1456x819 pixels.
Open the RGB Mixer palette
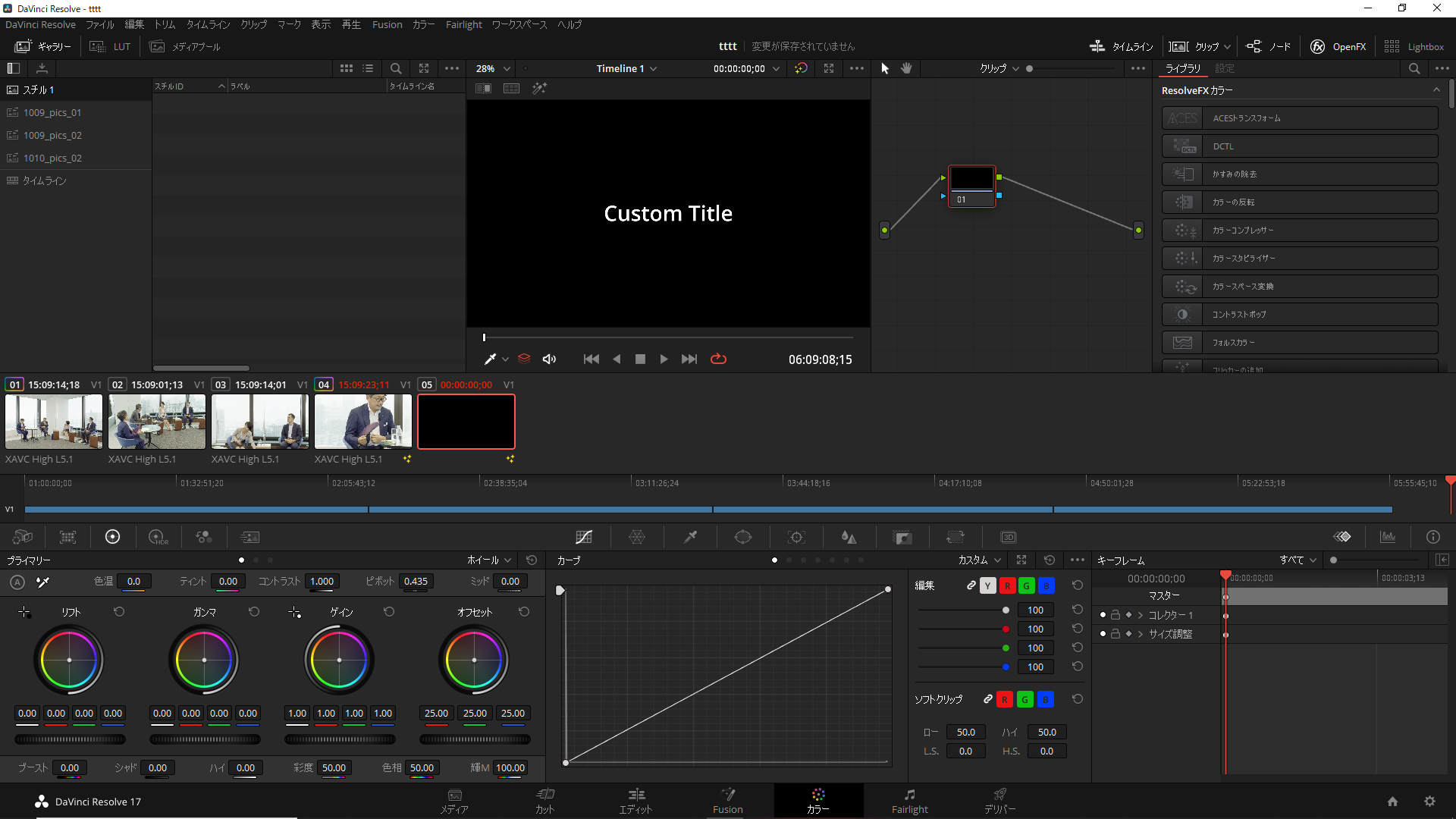pyautogui.click(x=203, y=537)
